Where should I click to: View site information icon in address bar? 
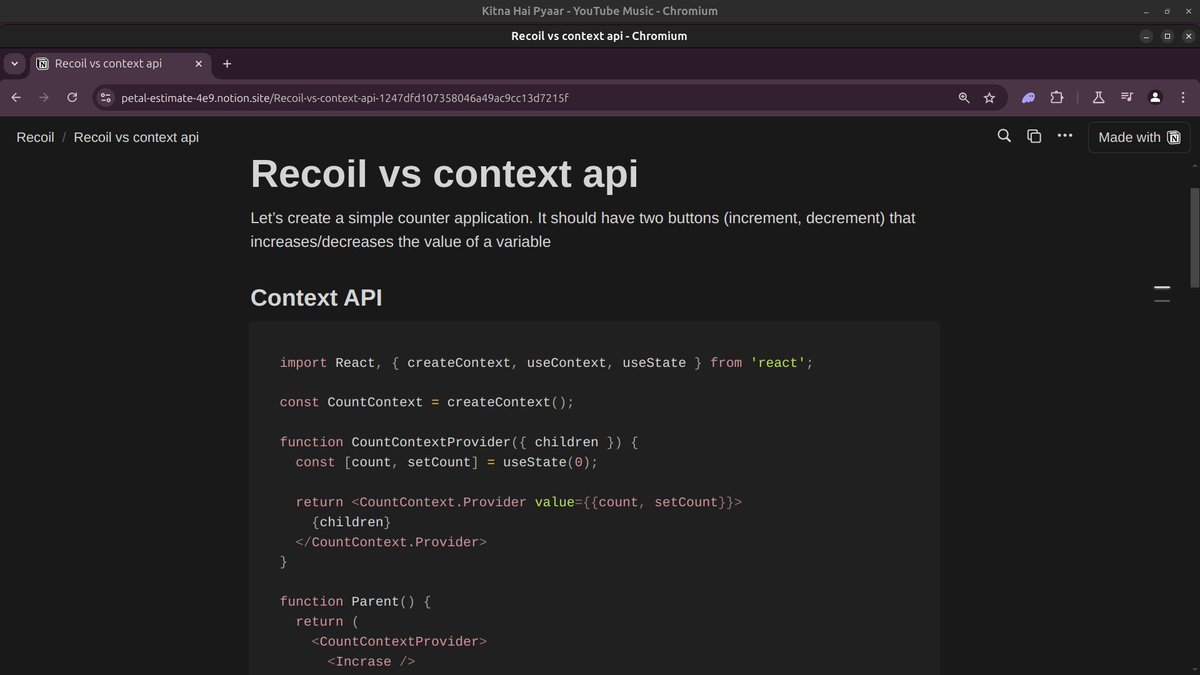click(x=107, y=97)
